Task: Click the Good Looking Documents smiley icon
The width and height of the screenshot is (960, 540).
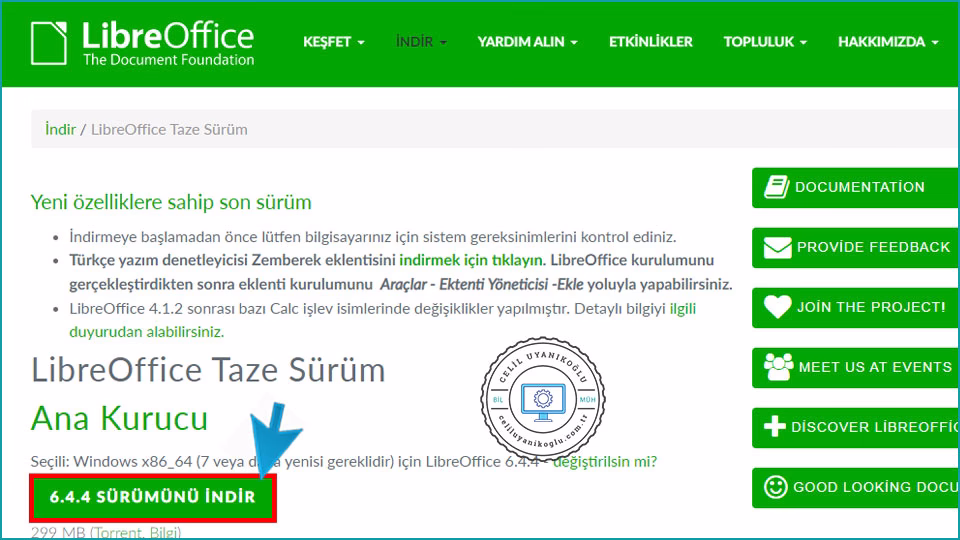Action: (x=775, y=487)
